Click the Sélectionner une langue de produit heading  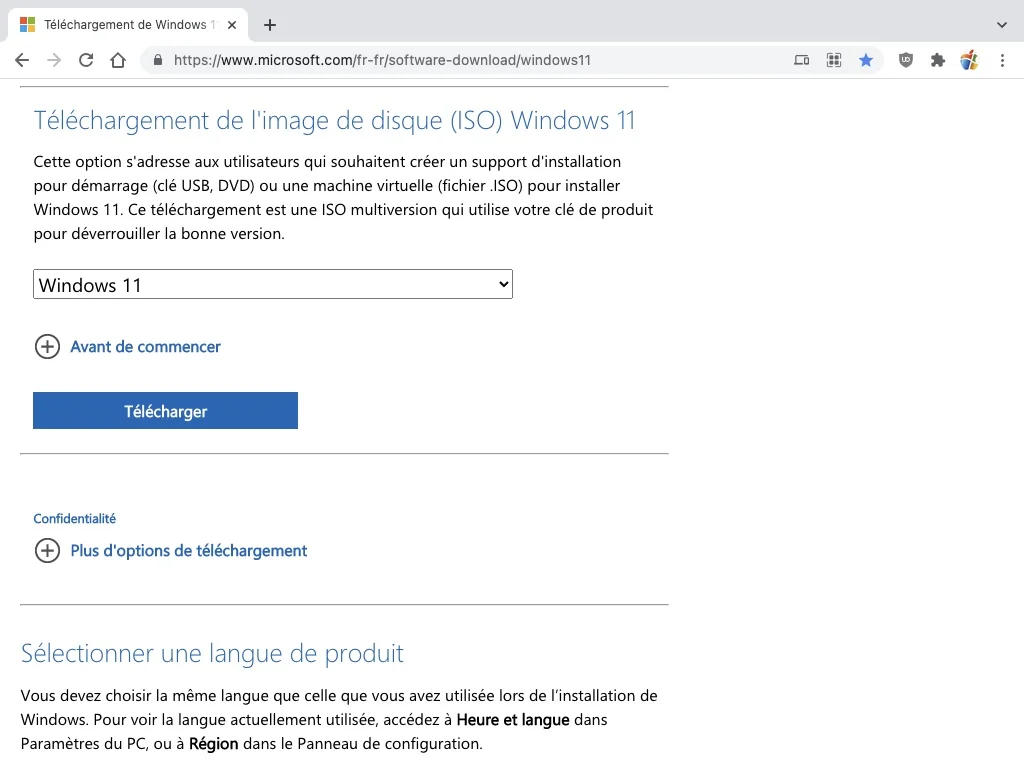pos(212,654)
